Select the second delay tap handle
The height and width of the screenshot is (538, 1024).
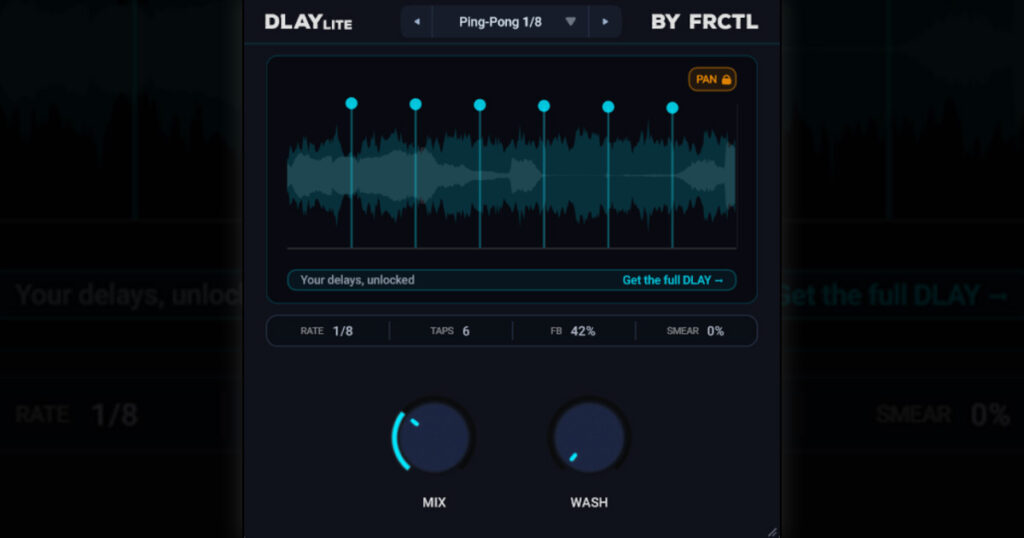click(x=415, y=104)
